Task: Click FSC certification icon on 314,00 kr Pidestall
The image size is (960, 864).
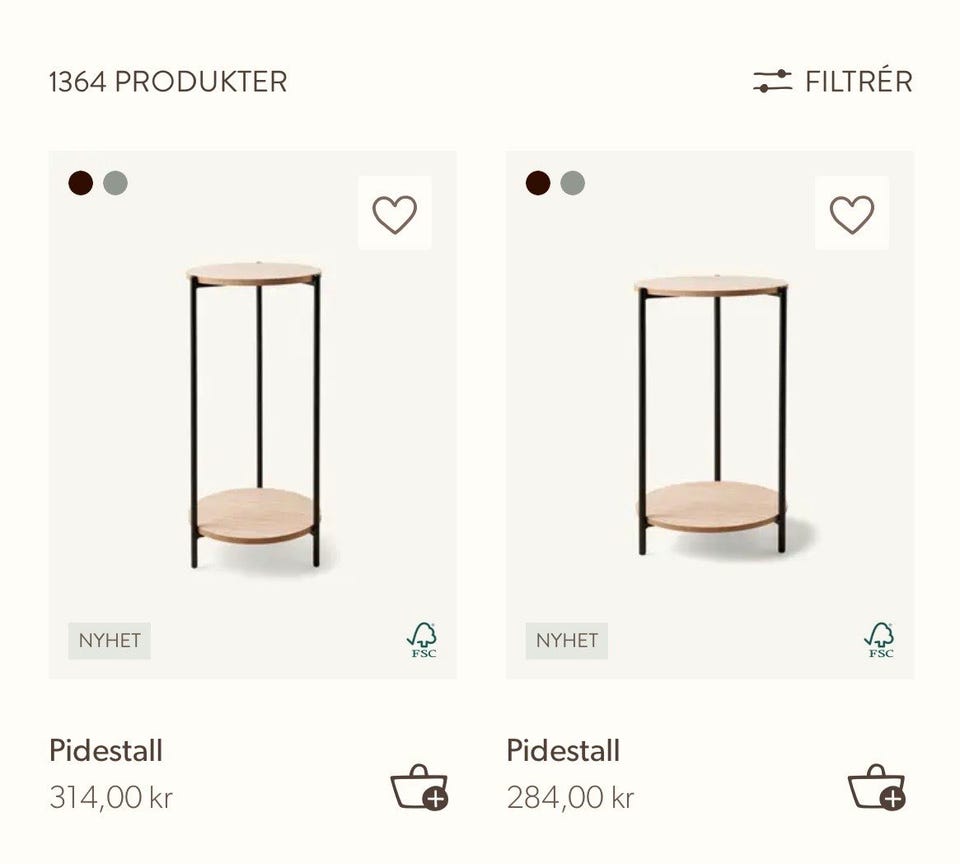Action: 422,640
